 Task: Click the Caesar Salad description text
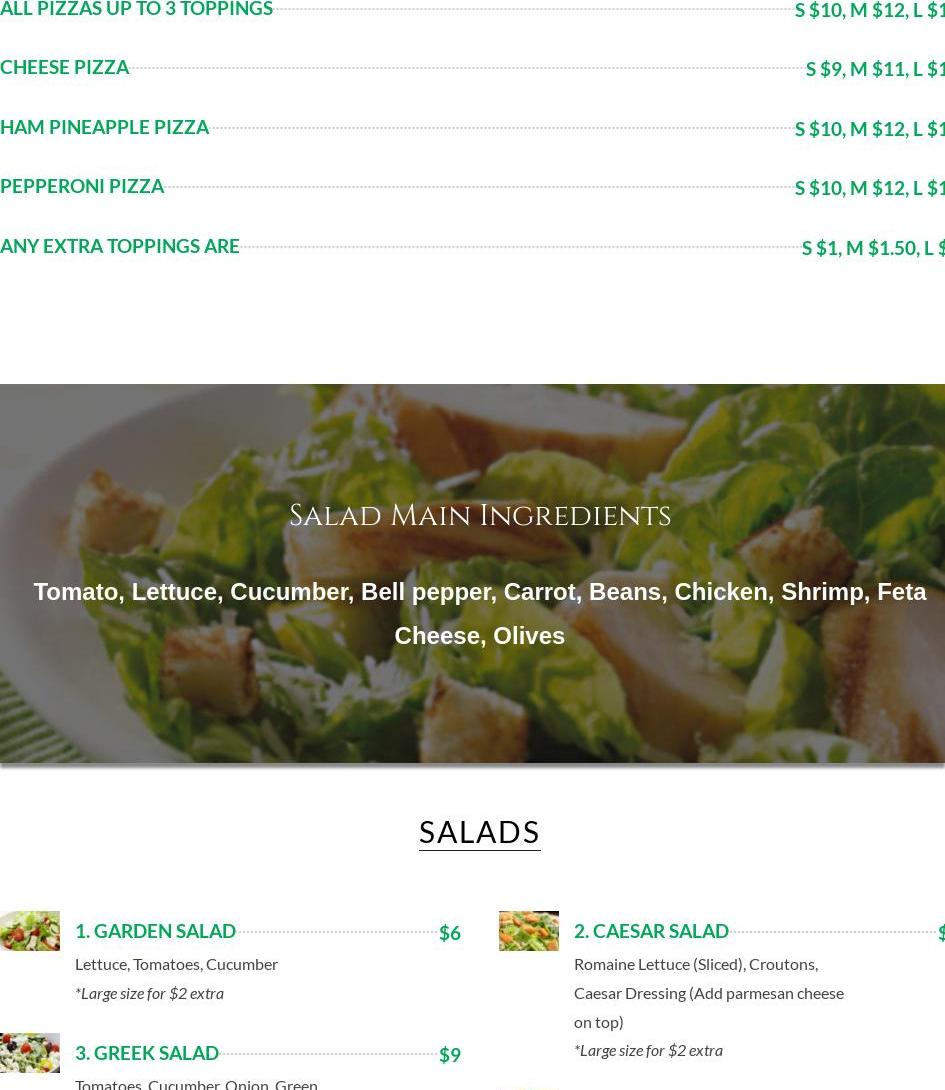(x=709, y=993)
